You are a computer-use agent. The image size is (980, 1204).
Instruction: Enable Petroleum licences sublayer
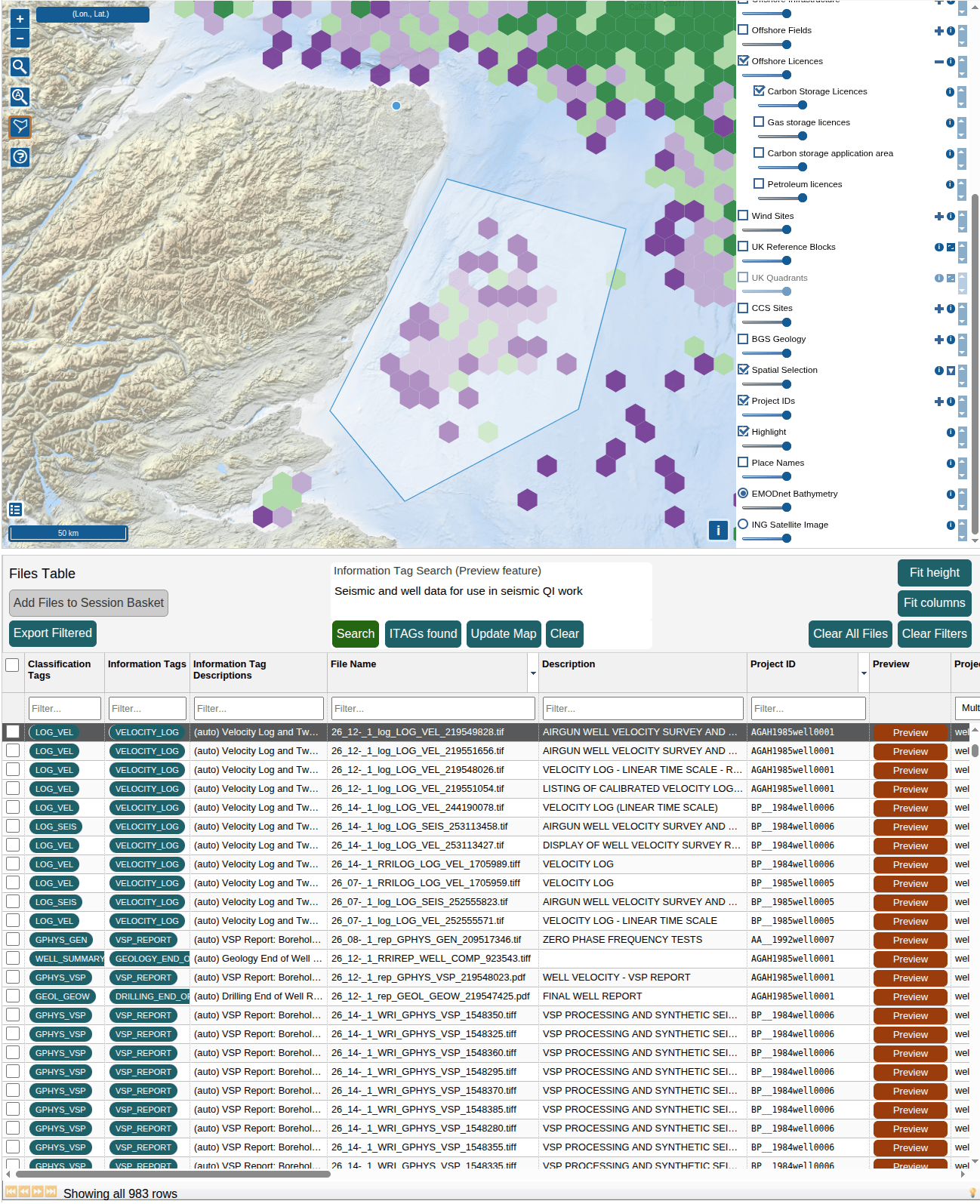pyautogui.click(x=759, y=184)
